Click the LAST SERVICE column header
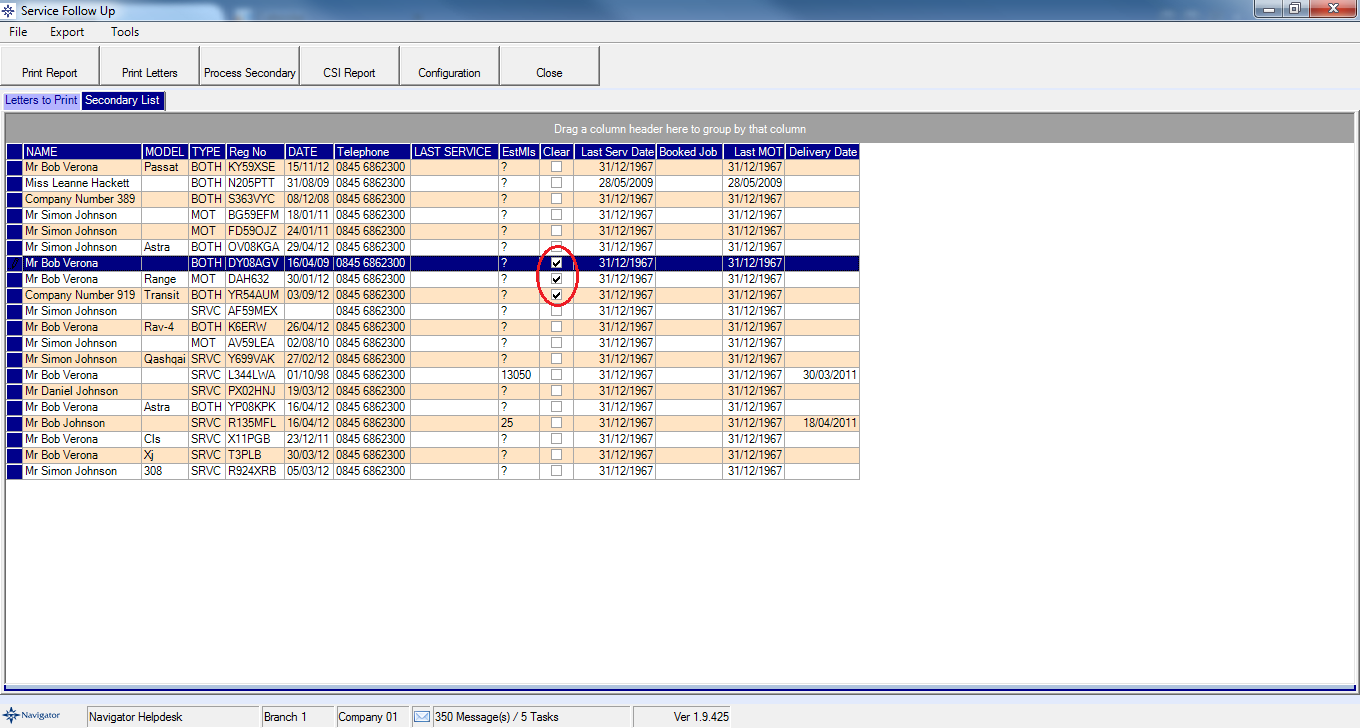1360x728 pixels. pyautogui.click(x=454, y=152)
